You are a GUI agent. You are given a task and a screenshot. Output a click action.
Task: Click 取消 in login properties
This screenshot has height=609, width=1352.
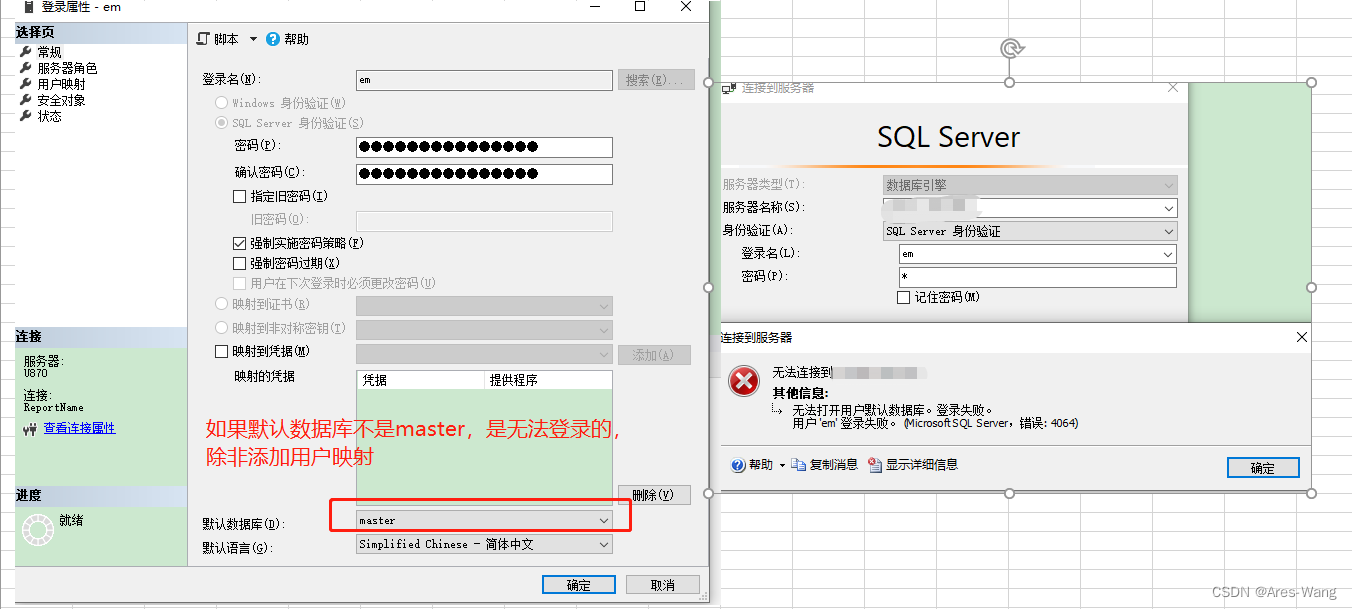coord(662,585)
